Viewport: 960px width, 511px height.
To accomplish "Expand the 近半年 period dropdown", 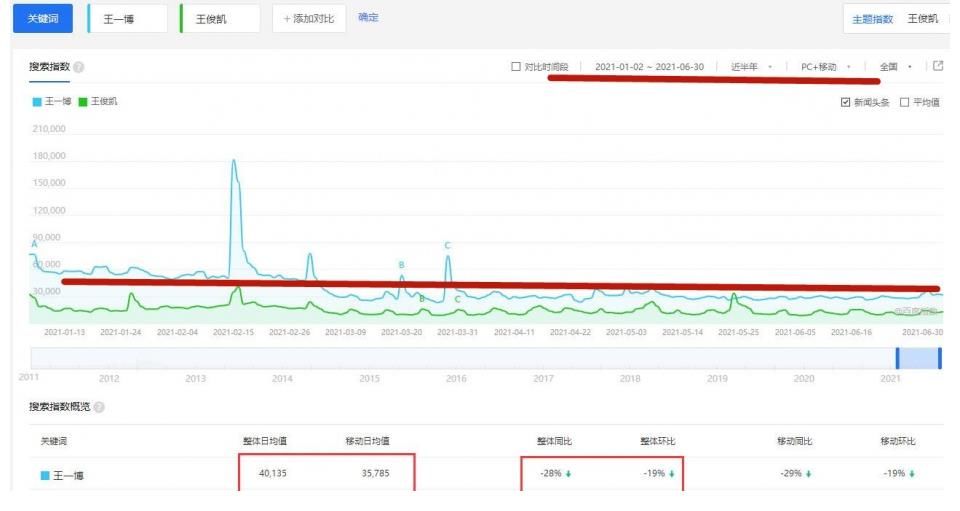I will pos(751,66).
